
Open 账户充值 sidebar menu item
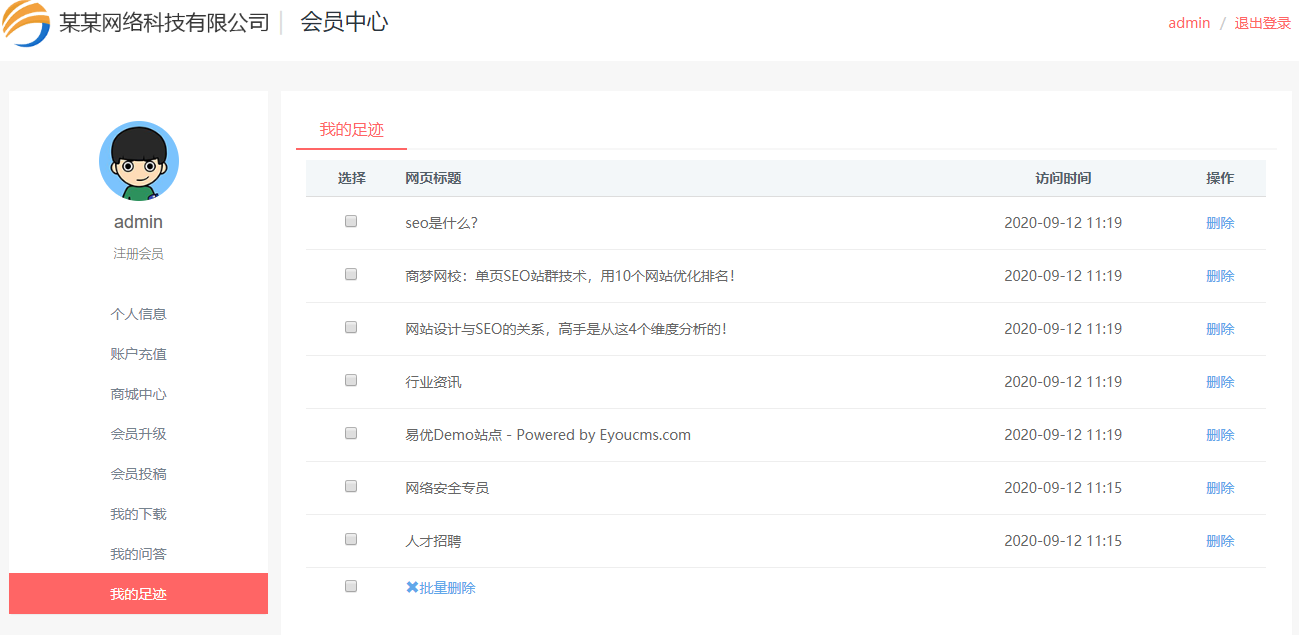pos(138,354)
